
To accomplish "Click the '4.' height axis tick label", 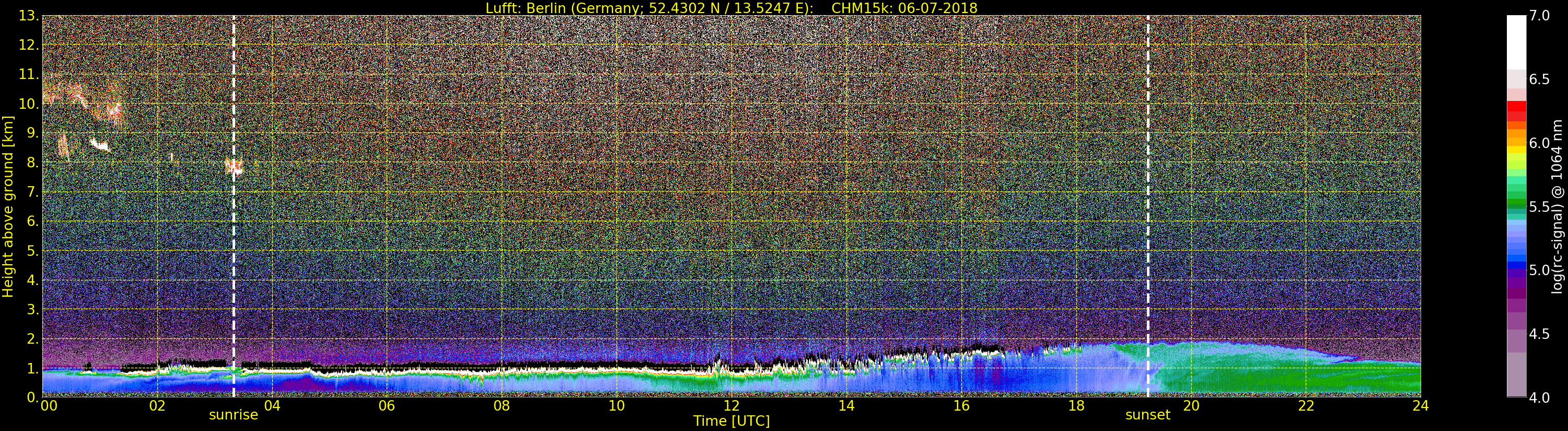I will [32, 280].
